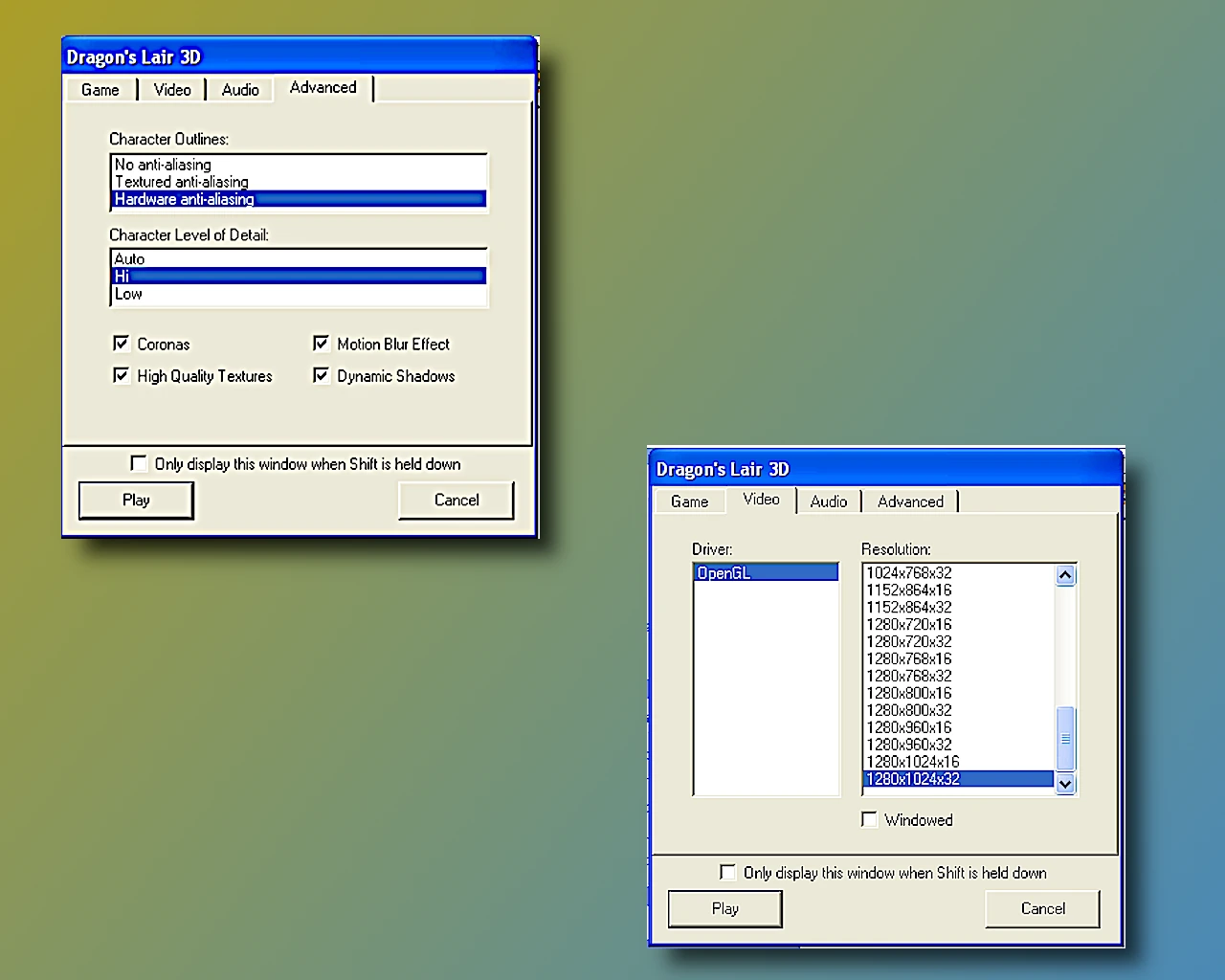Viewport: 1225px width, 980px height.
Task: Click the resolution list scrollbar thumb
Action: click(x=1065, y=738)
